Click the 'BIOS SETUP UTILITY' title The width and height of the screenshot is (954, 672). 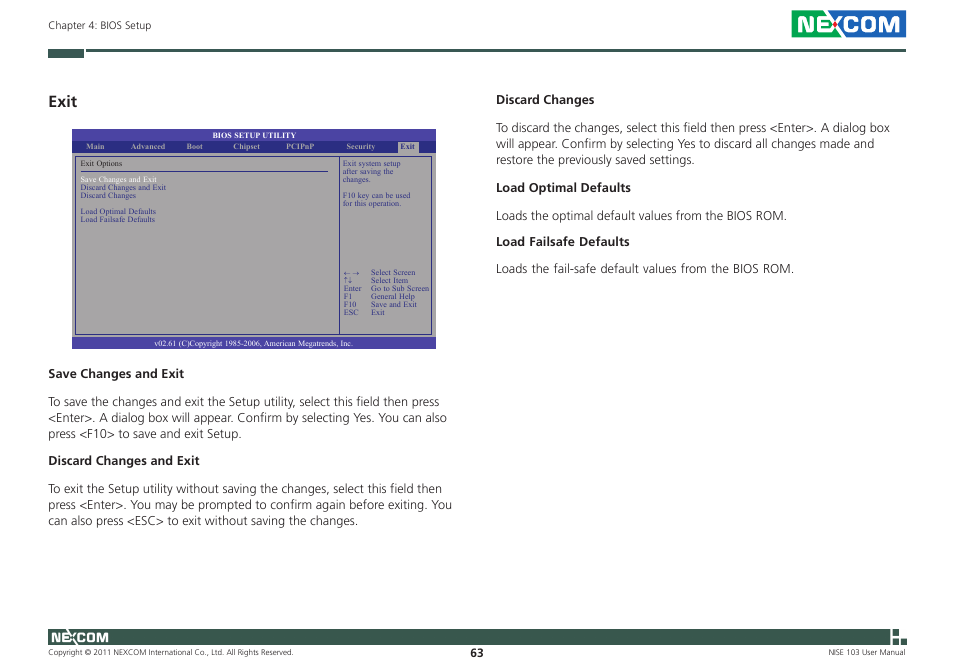[x=254, y=135]
